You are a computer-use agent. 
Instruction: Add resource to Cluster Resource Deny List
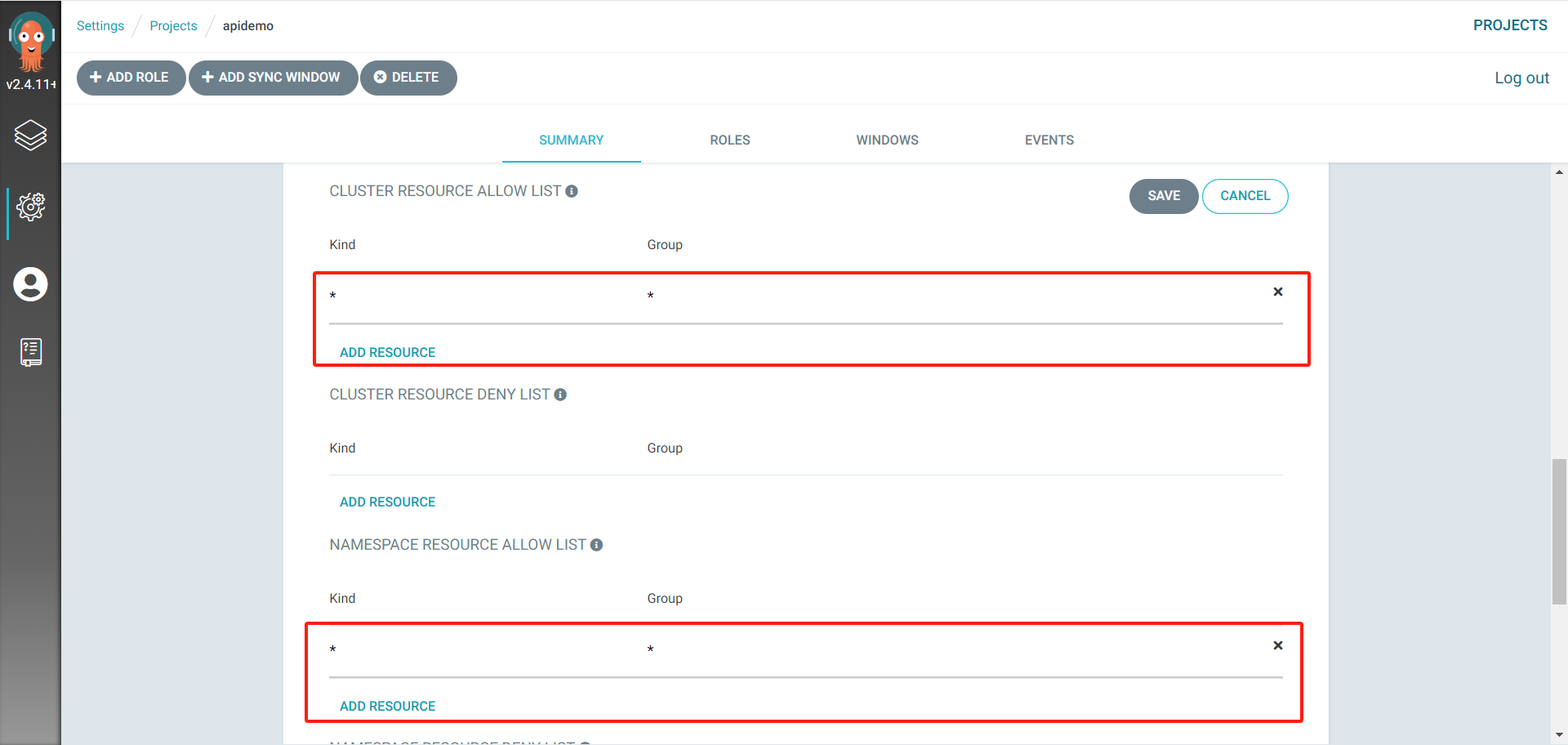[x=387, y=501]
